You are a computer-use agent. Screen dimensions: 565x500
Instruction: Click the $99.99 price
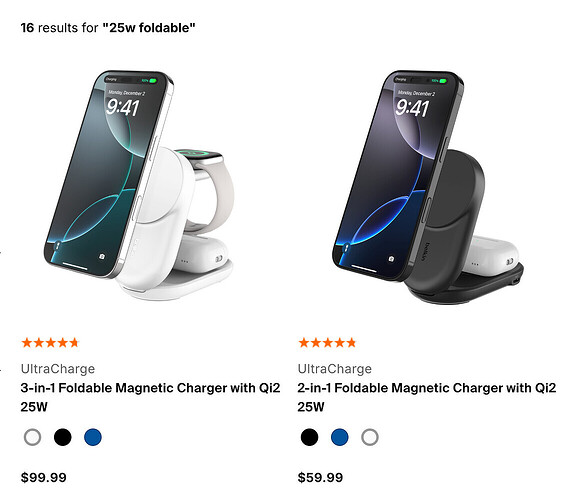click(x=44, y=478)
